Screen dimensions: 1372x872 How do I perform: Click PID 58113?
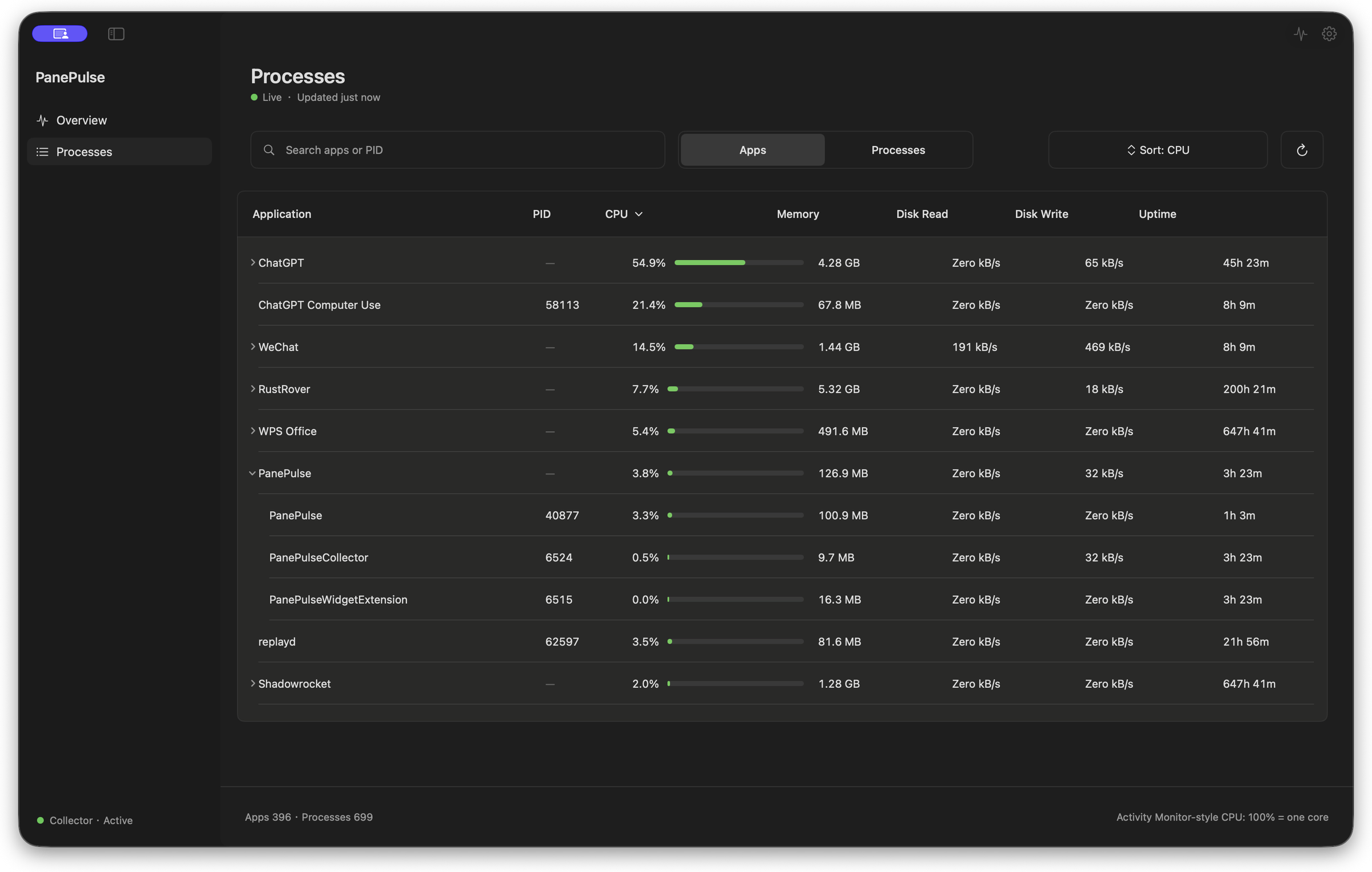tap(562, 305)
